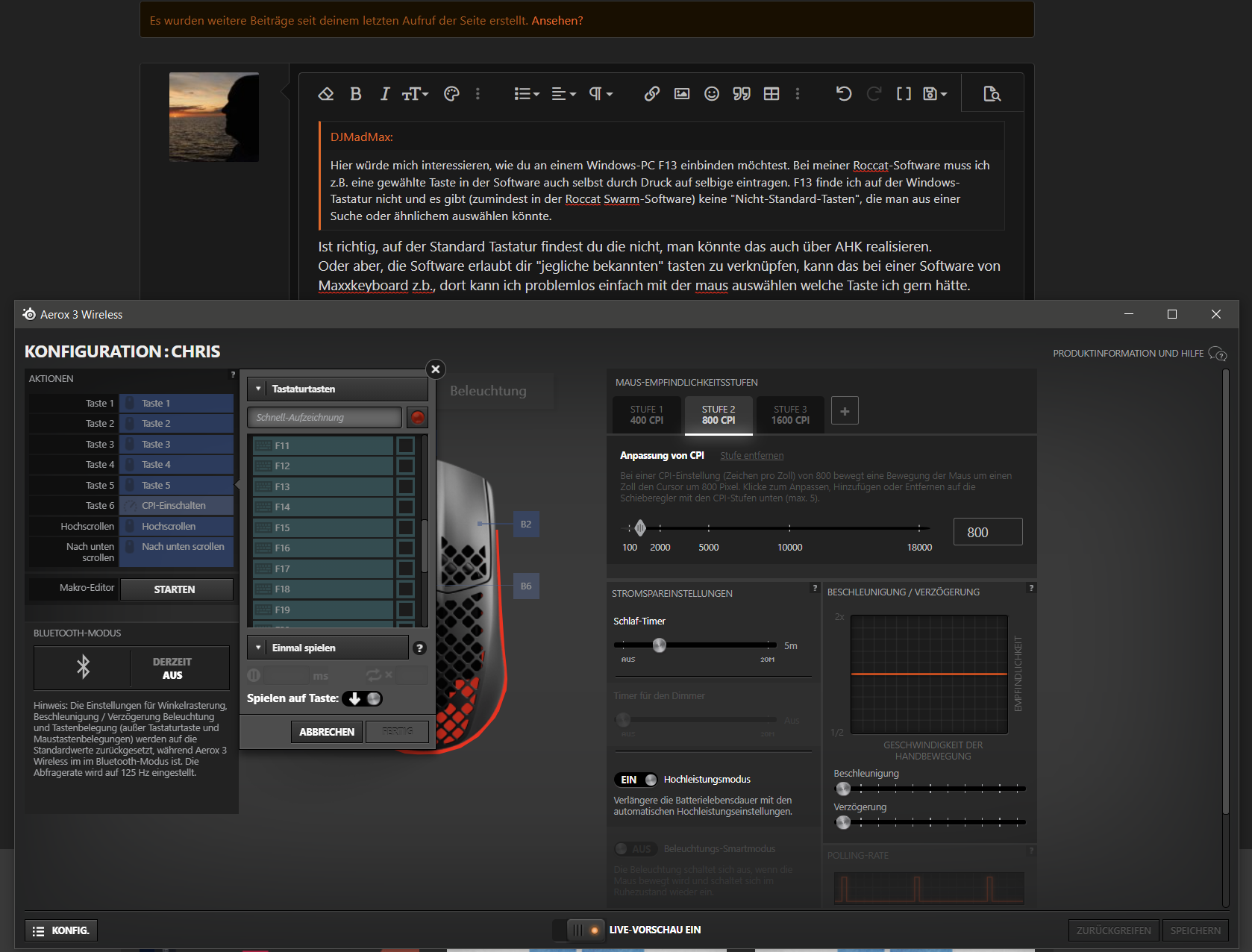The height and width of the screenshot is (952, 1252).
Task: Open the paragraph format dropdown
Action: click(601, 94)
